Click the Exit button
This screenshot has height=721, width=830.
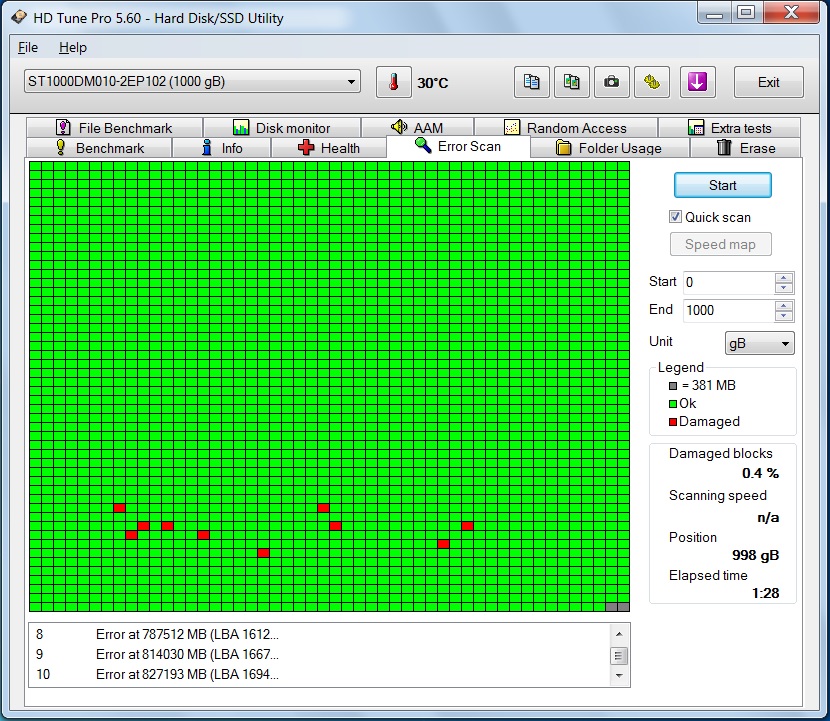[769, 82]
